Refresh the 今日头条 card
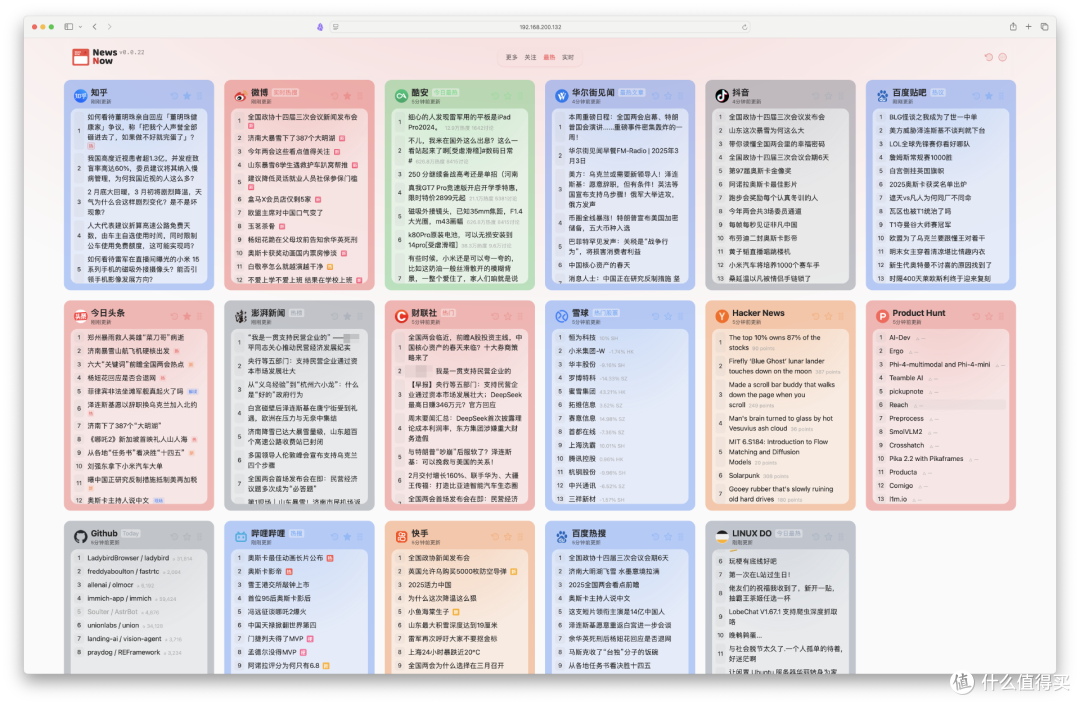Image resolution: width=1080 pixels, height=705 pixels. 174,316
